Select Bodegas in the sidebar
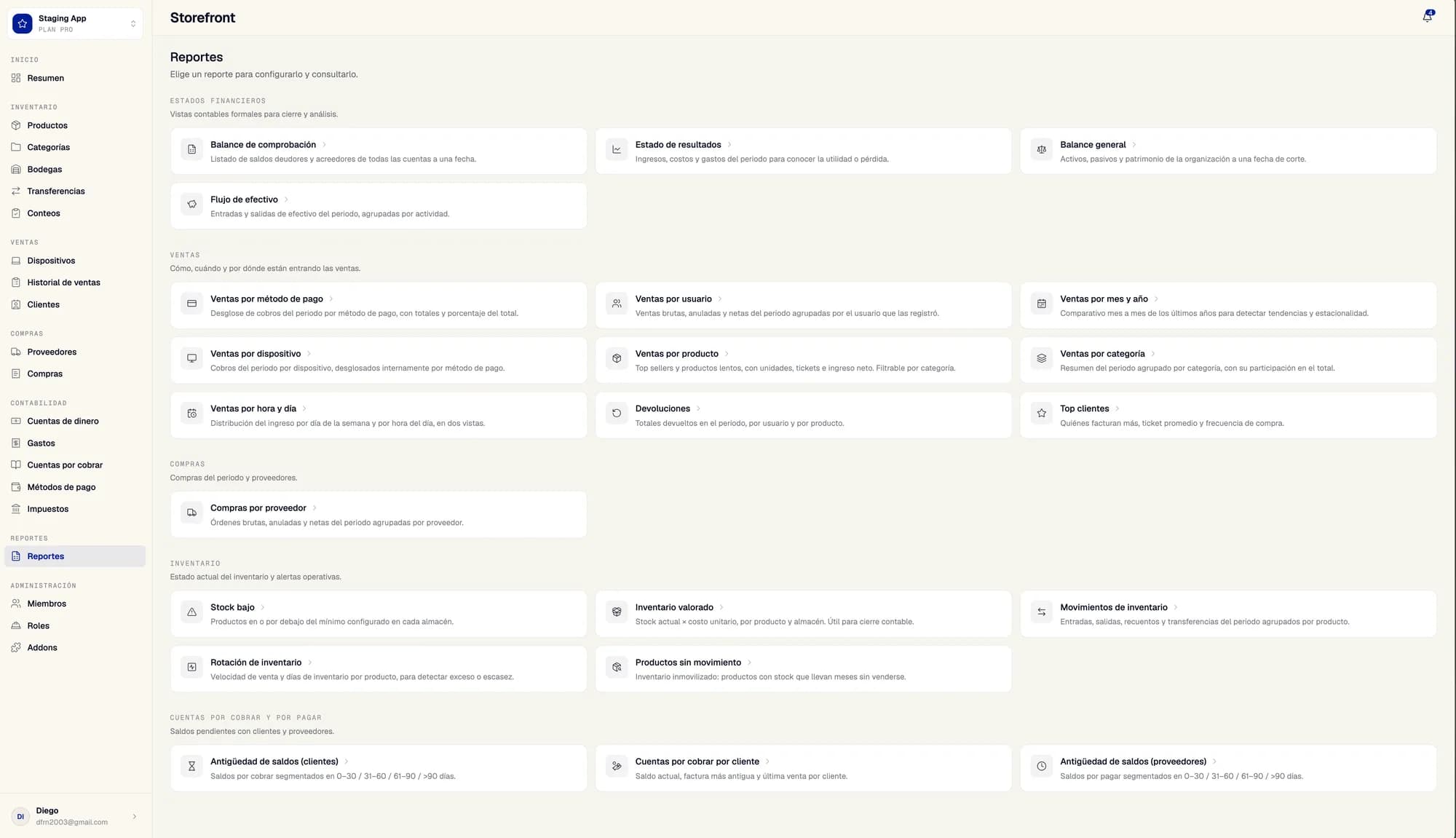 pos(75,169)
